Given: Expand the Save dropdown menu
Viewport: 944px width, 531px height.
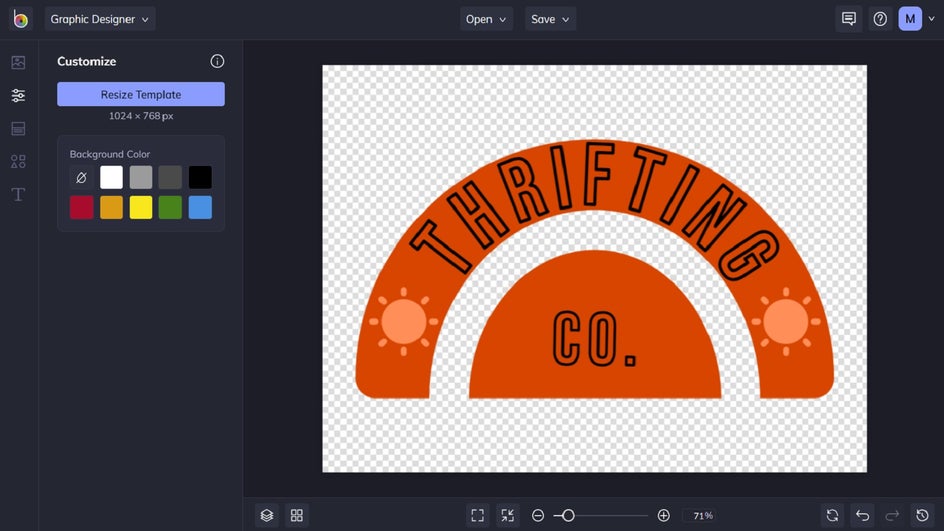Looking at the screenshot, I should click(550, 19).
